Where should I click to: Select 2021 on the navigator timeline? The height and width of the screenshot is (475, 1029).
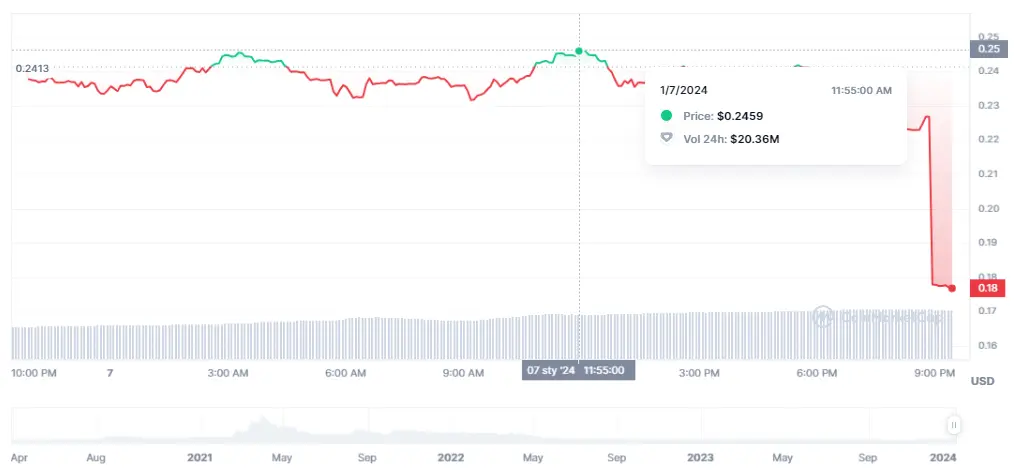(200, 457)
